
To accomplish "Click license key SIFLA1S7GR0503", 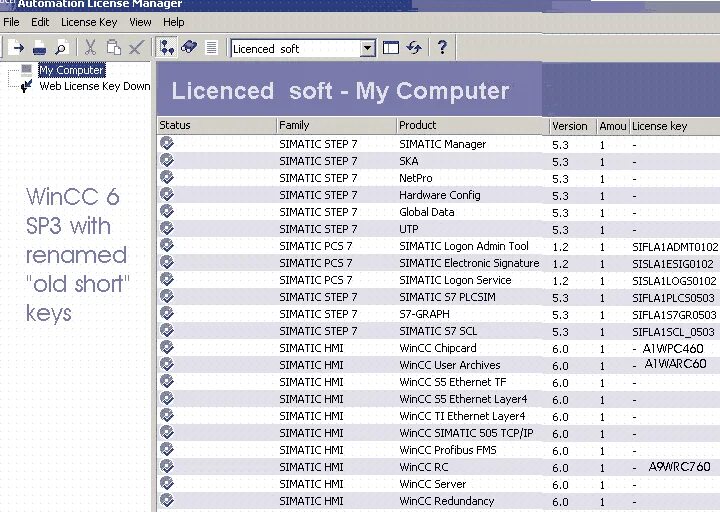I will 674,315.
